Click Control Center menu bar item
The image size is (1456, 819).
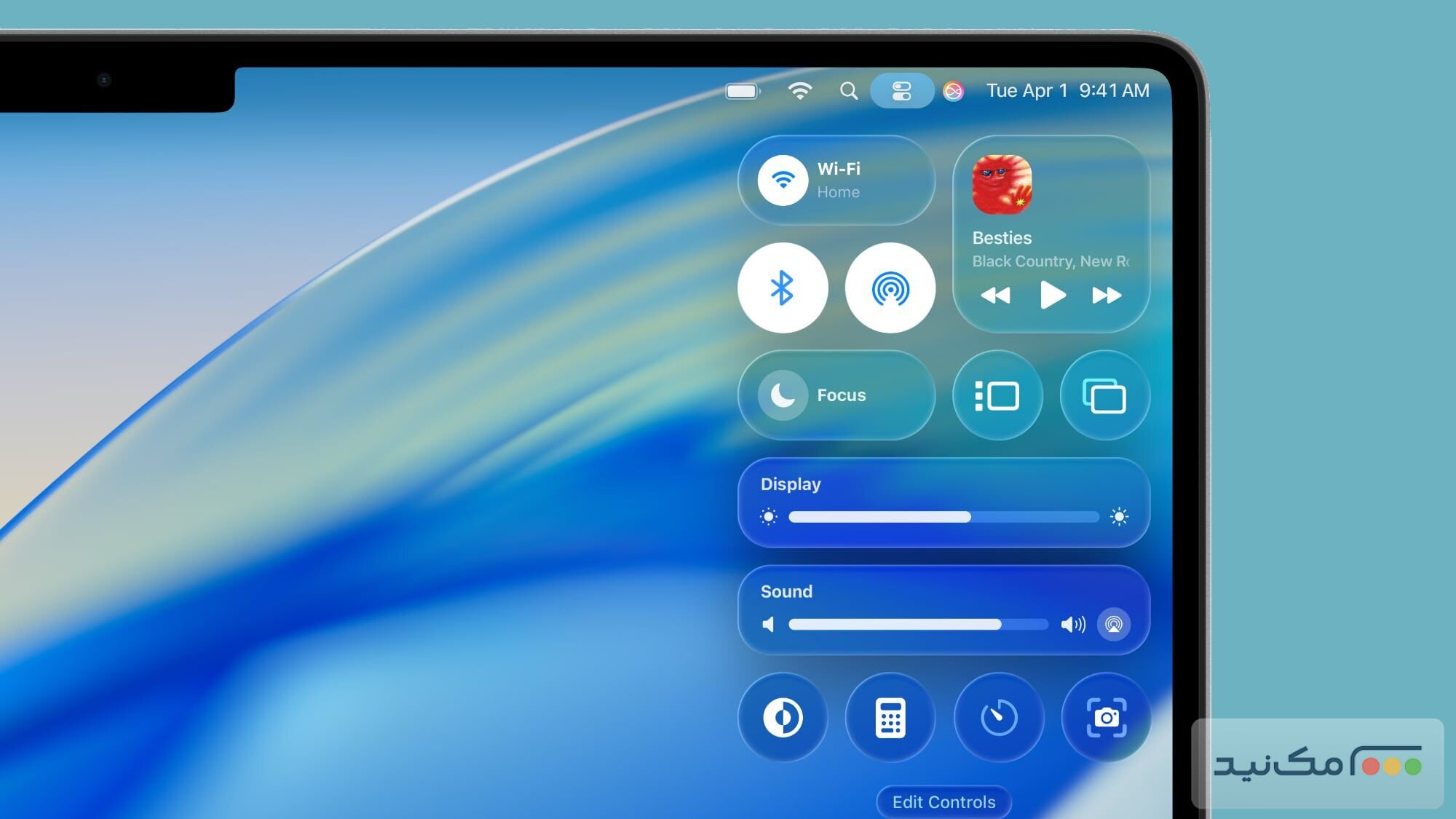point(901,91)
